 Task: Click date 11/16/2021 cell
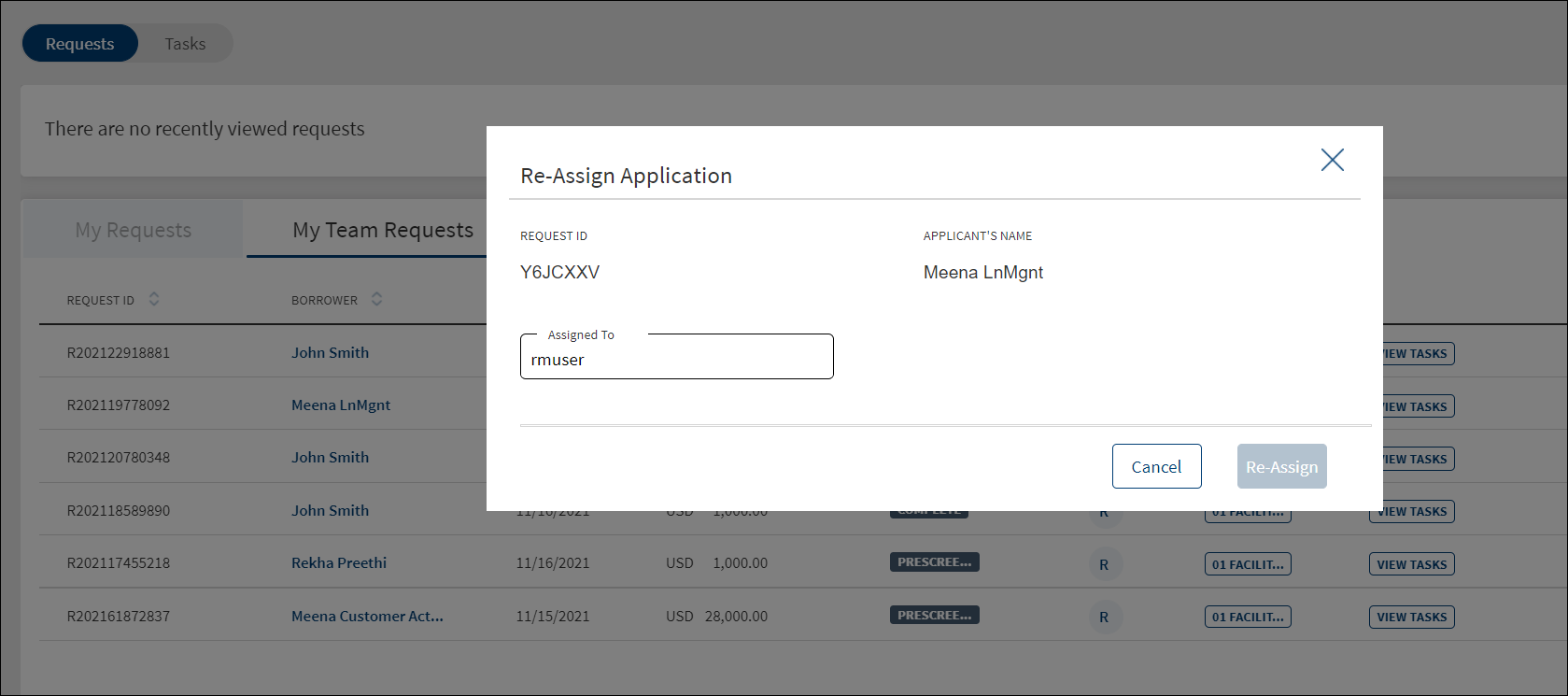click(x=553, y=563)
